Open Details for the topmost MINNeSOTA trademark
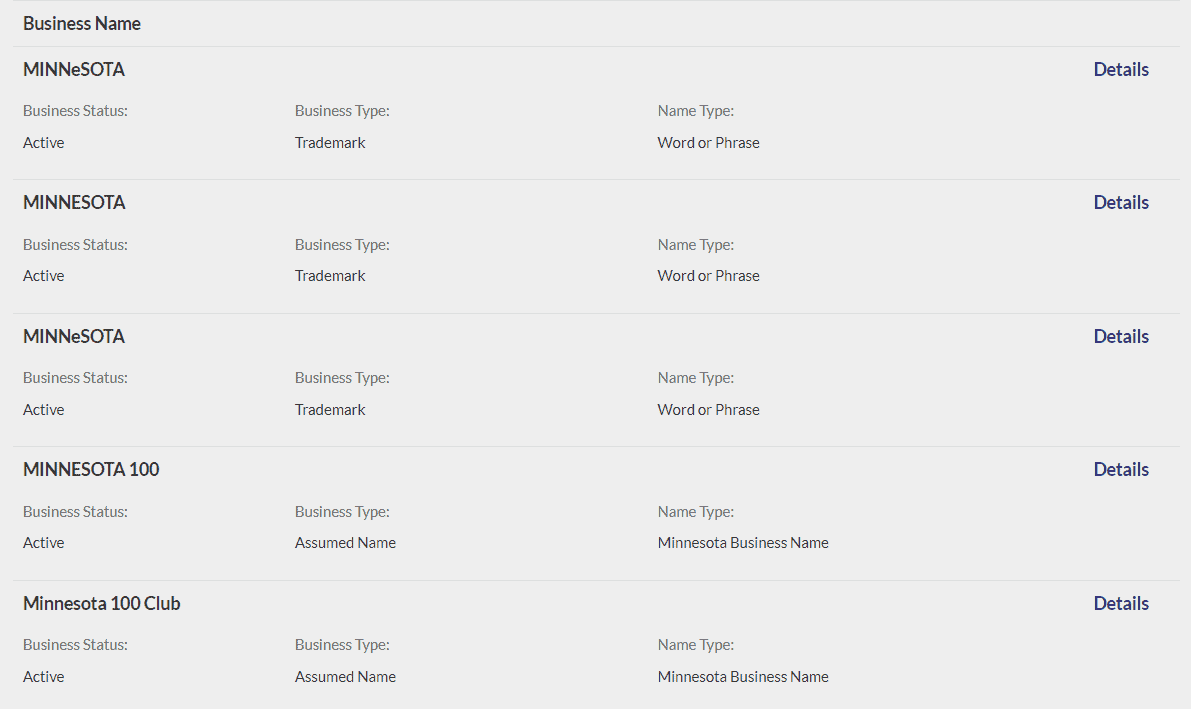 coord(1121,69)
